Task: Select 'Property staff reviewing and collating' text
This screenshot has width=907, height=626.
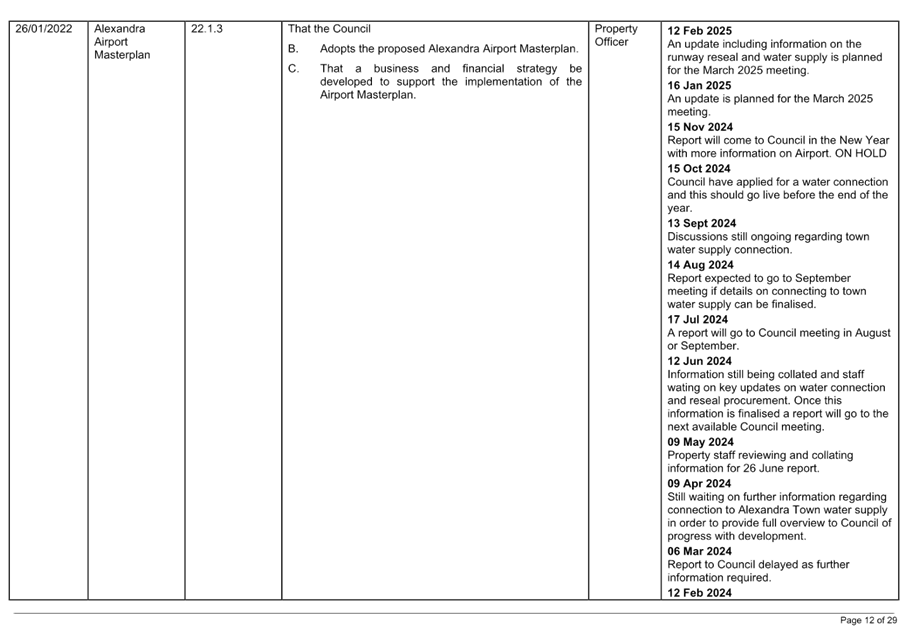Action: pyautogui.click(x=760, y=462)
